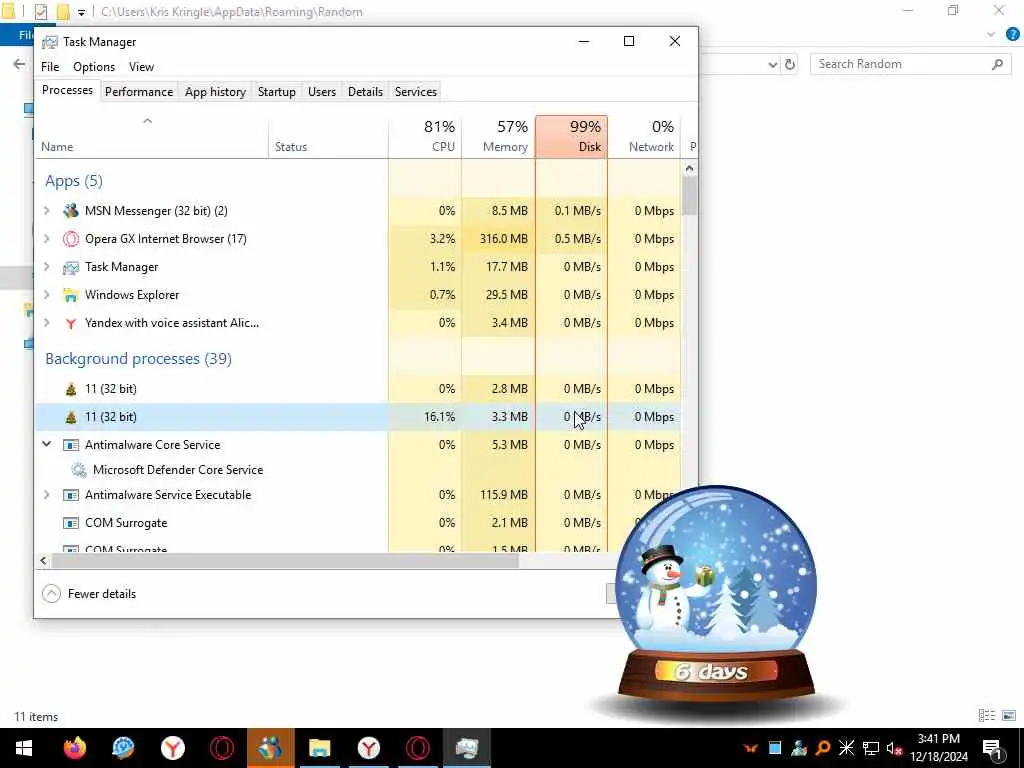The width and height of the screenshot is (1024, 768).
Task: Sort processes by the Name column
Action: pyautogui.click(x=152, y=137)
